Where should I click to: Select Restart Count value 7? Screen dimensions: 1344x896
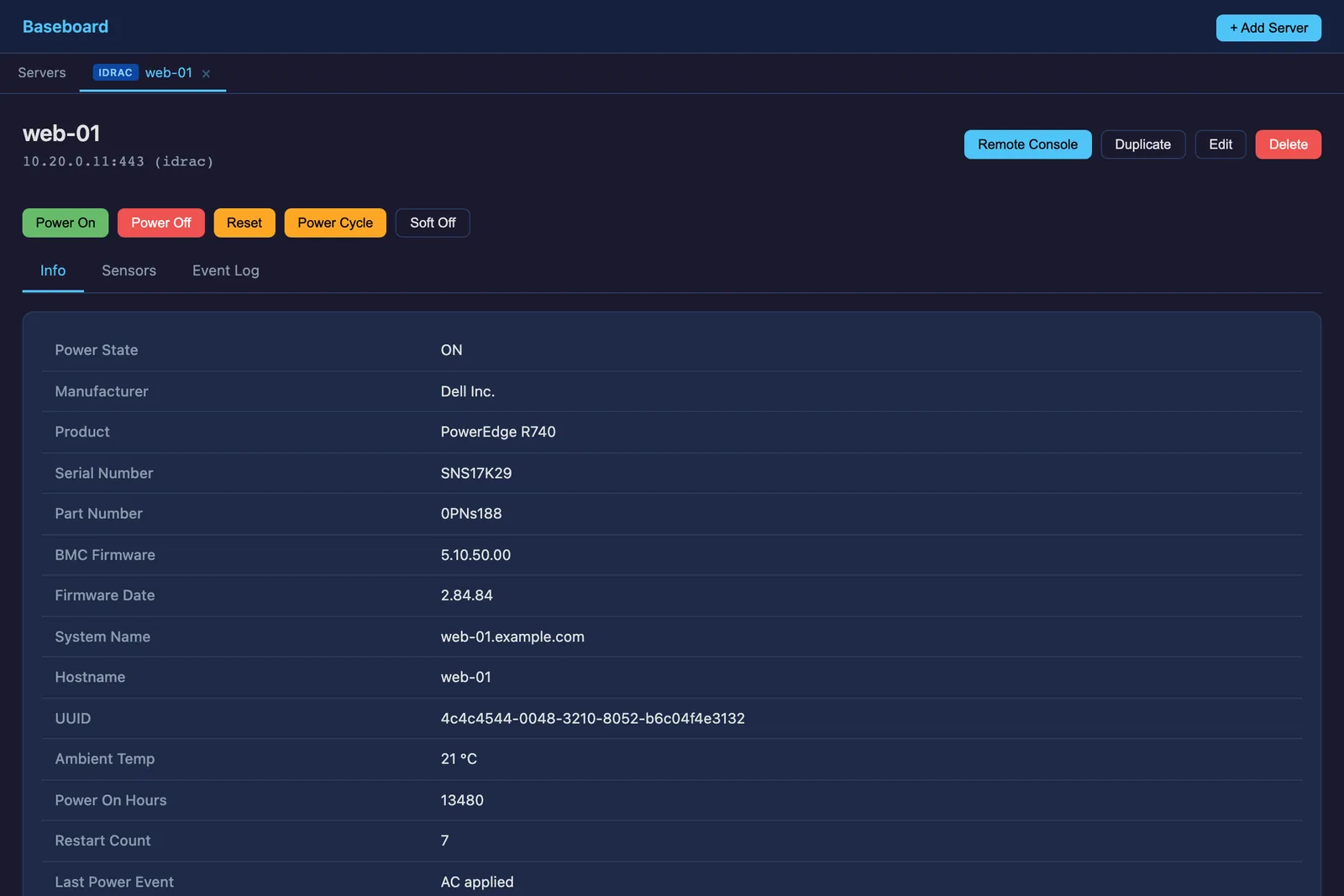coord(445,841)
